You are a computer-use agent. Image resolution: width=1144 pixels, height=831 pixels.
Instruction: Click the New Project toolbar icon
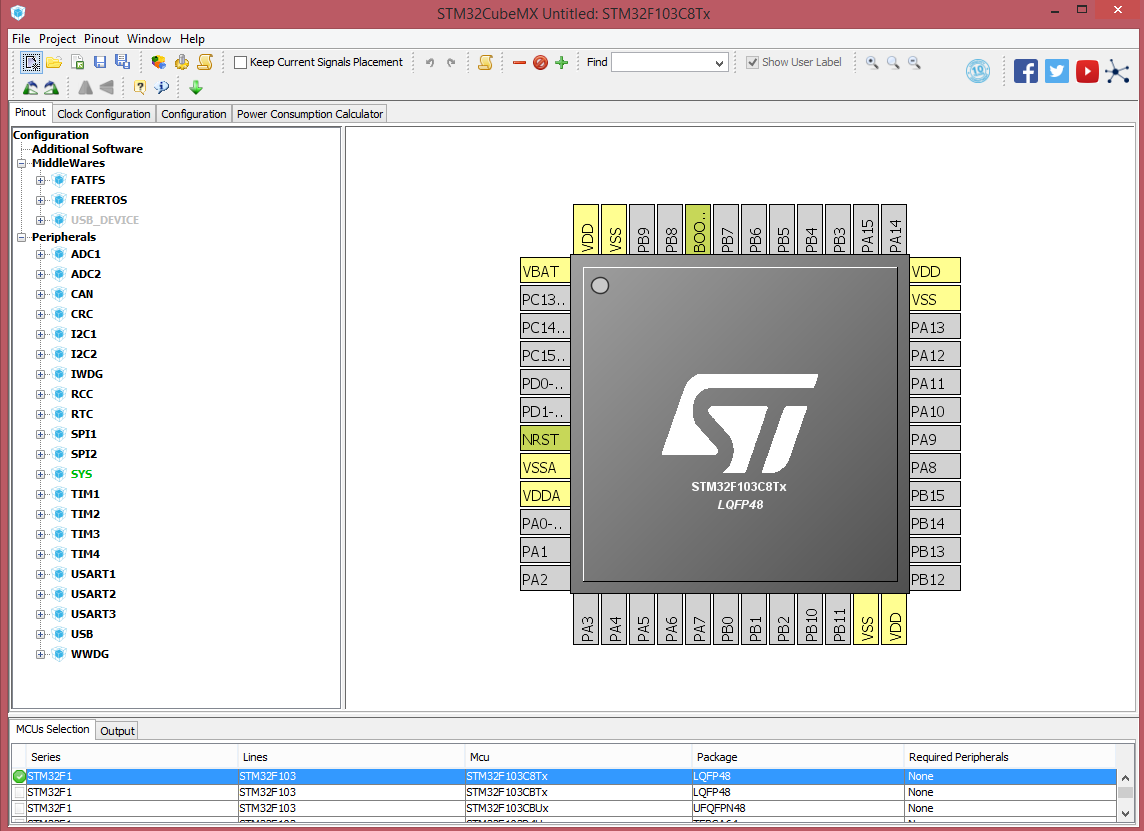[31, 62]
